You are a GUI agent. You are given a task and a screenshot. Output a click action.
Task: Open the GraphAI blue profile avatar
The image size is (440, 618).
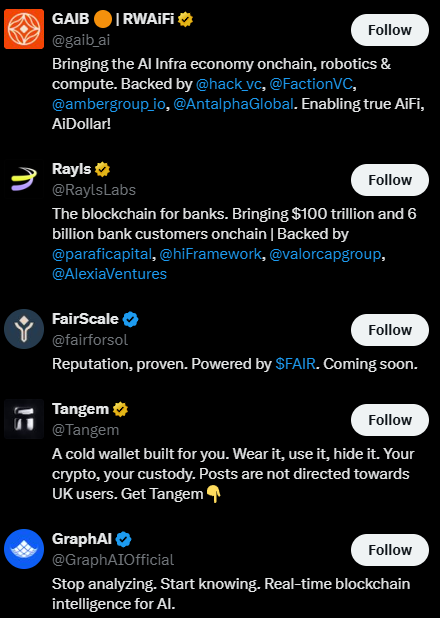point(24,549)
